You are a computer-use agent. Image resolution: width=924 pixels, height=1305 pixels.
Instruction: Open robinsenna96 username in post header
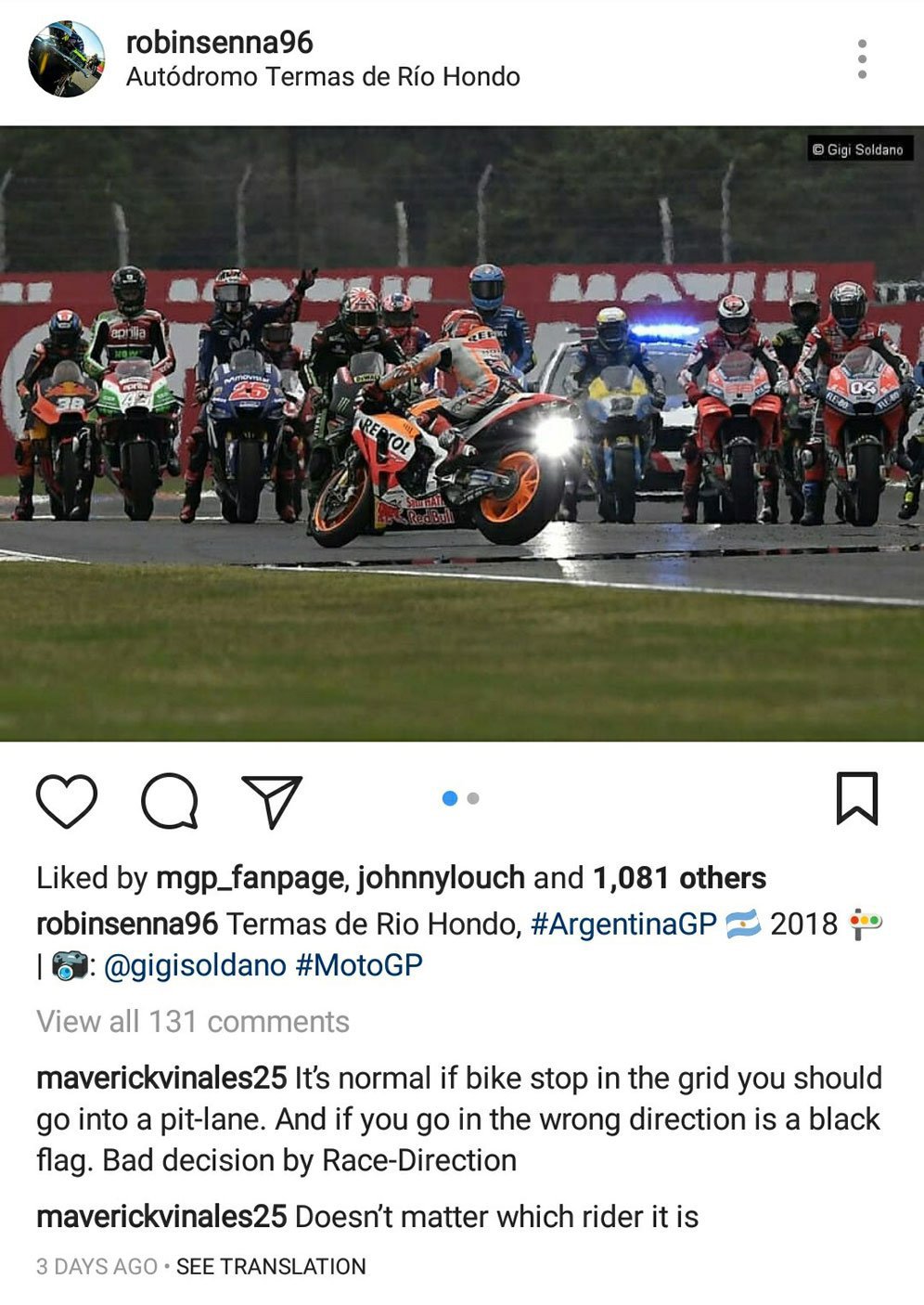click(x=220, y=42)
